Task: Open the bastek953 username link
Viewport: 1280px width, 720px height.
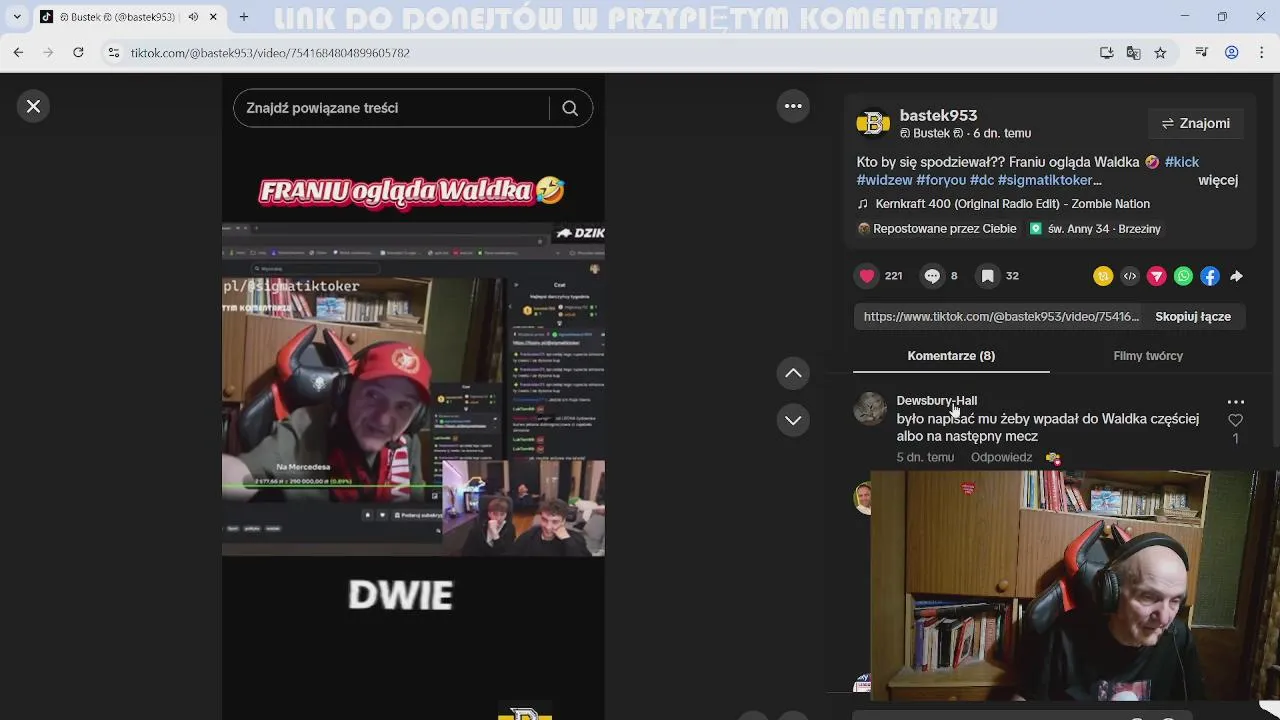Action: click(x=938, y=115)
